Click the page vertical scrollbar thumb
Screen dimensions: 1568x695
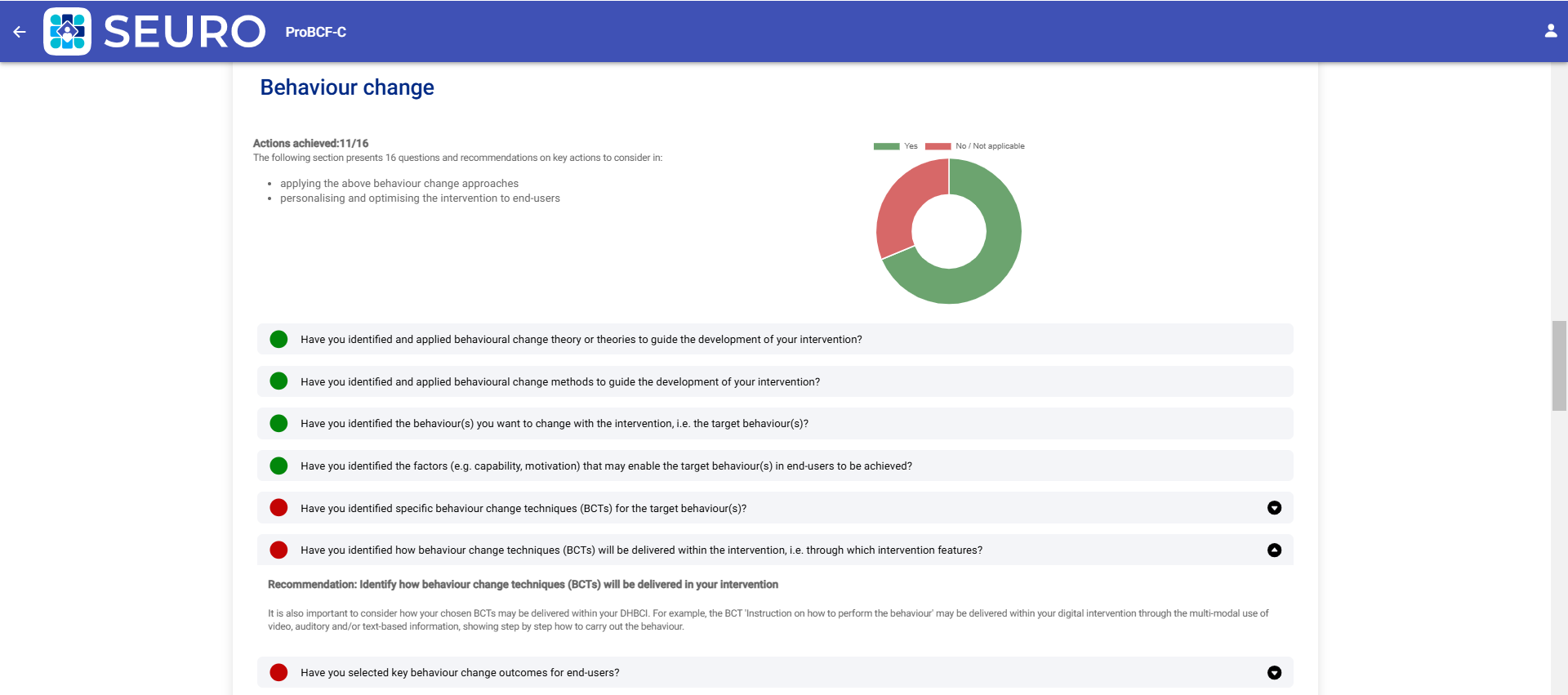[1559, 365]
